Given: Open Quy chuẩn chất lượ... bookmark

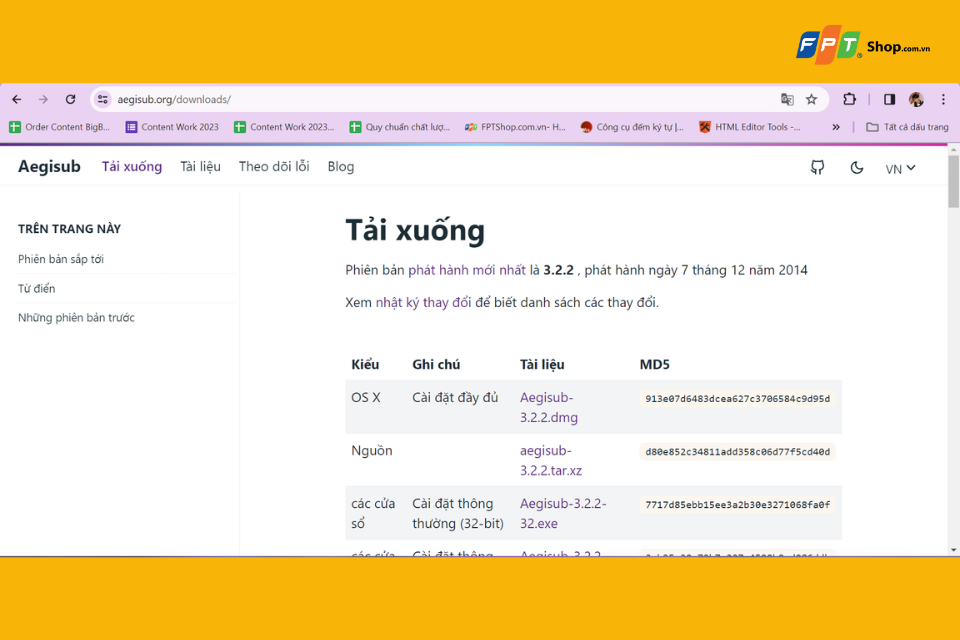Looking at the screenshot, I should (x=399, y=127).
